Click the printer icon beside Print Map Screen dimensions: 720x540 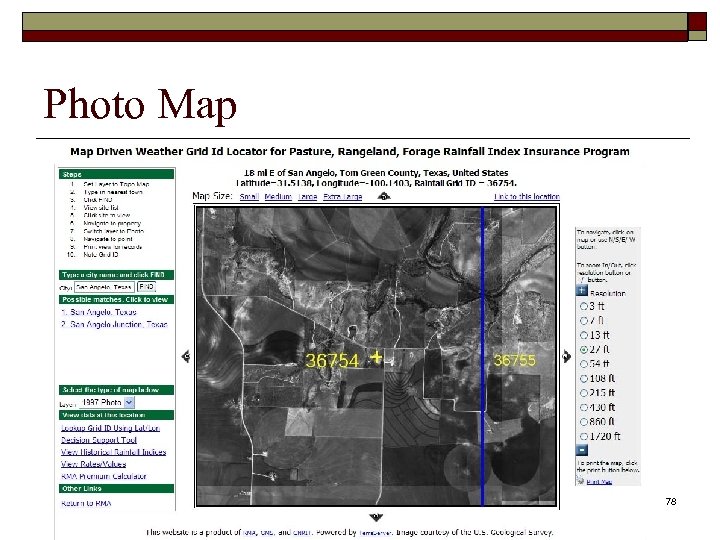click(x=580, y=481)
